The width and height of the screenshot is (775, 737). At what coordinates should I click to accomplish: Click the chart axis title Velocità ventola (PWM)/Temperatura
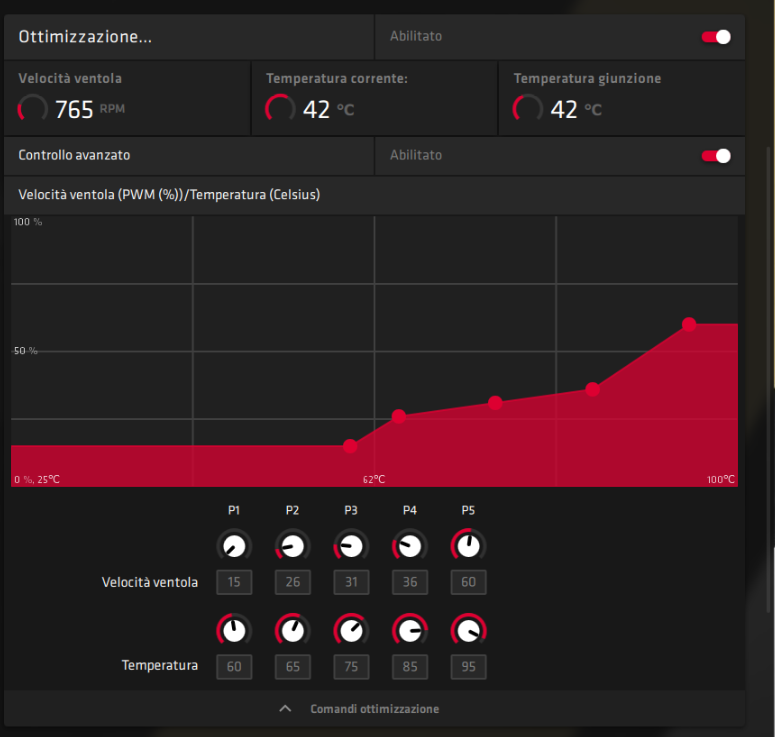169,195
